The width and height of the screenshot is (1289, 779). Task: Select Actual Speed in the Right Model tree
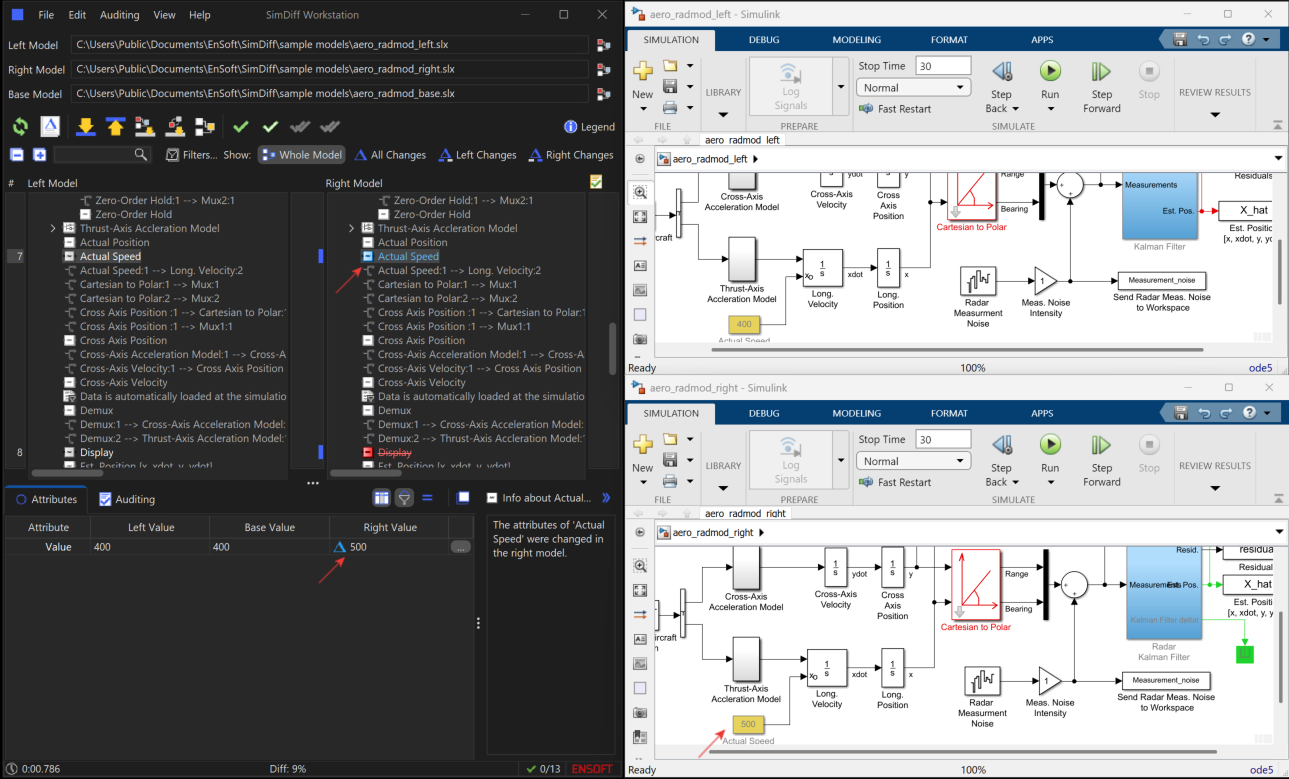408,256
